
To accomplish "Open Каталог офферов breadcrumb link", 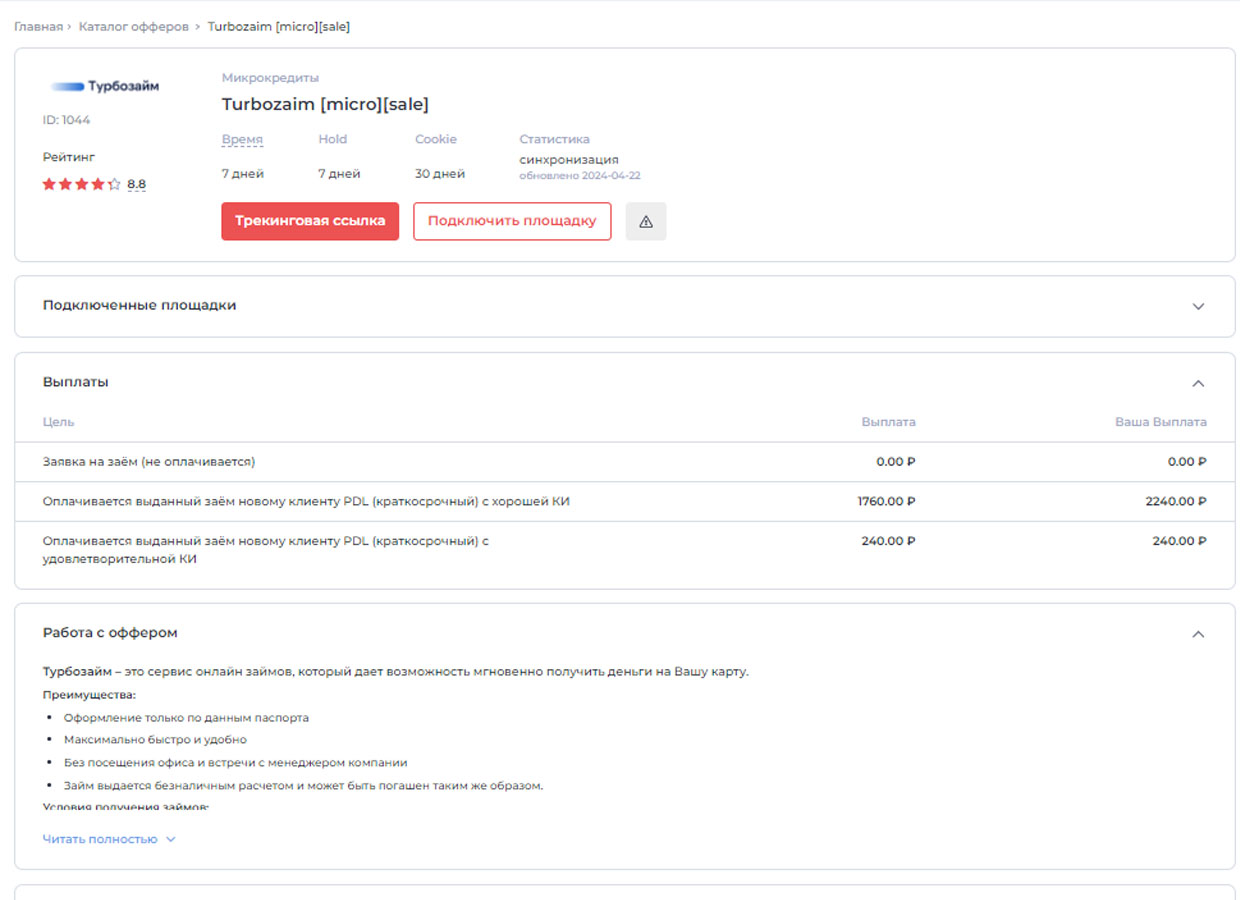I will pyautogui.click(x=134, y=27).
